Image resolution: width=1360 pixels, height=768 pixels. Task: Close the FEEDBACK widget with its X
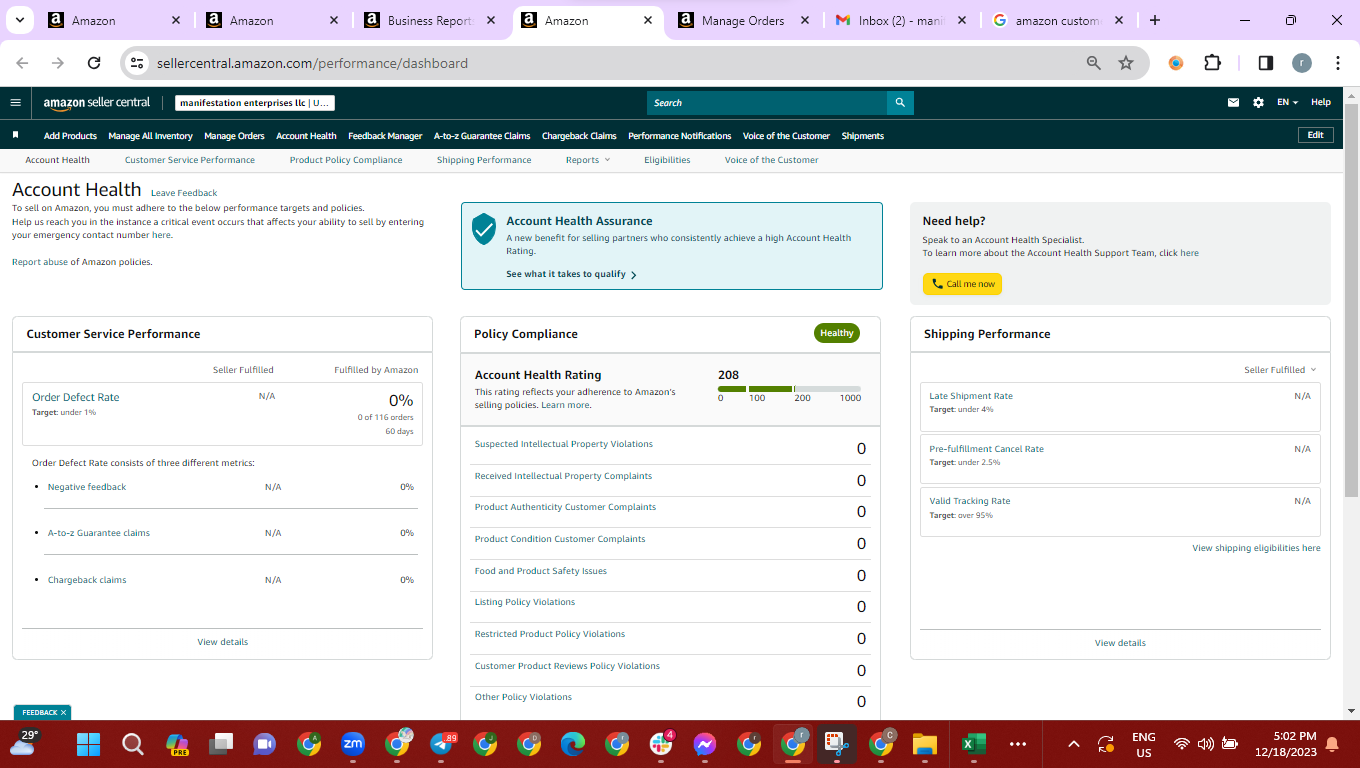pyautogui.click(x=63, y=713)
